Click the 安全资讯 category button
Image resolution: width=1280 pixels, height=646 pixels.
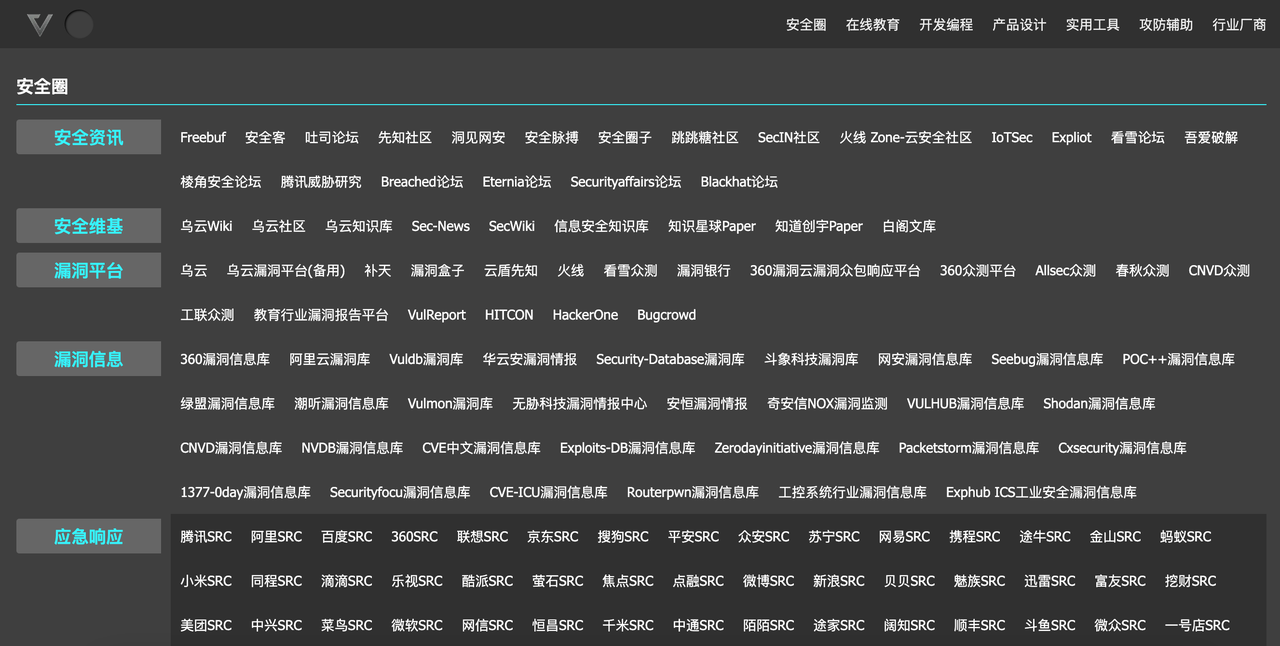[89, 138]
